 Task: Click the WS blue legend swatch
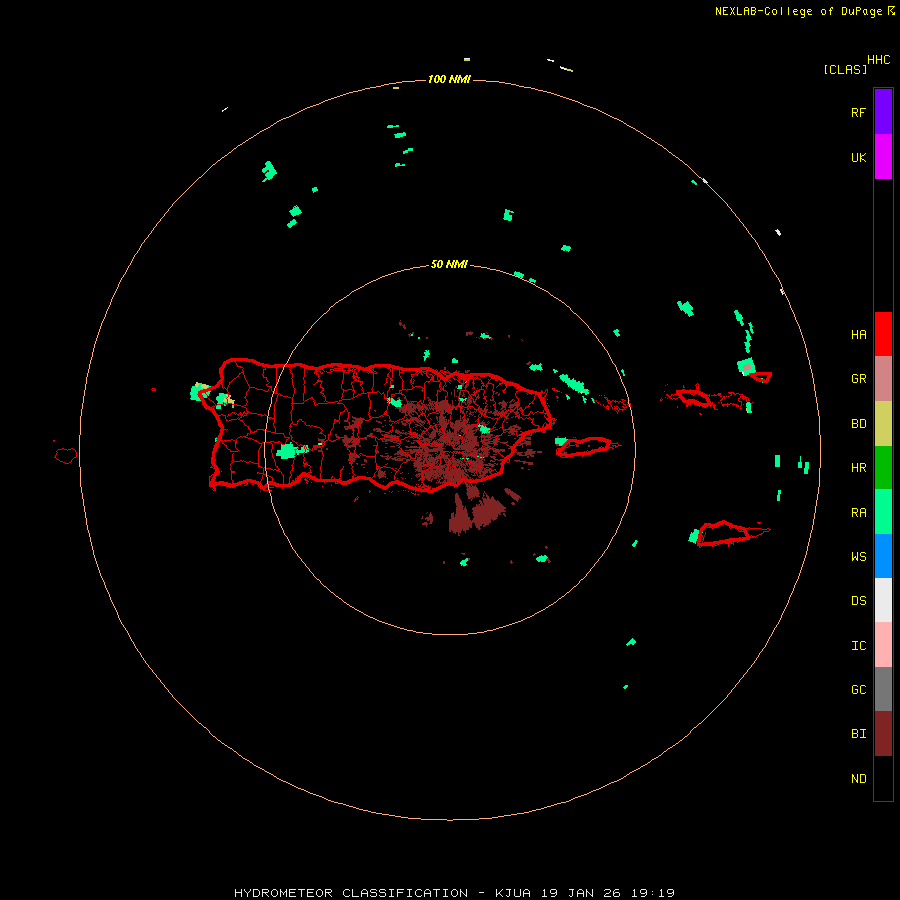883,556
